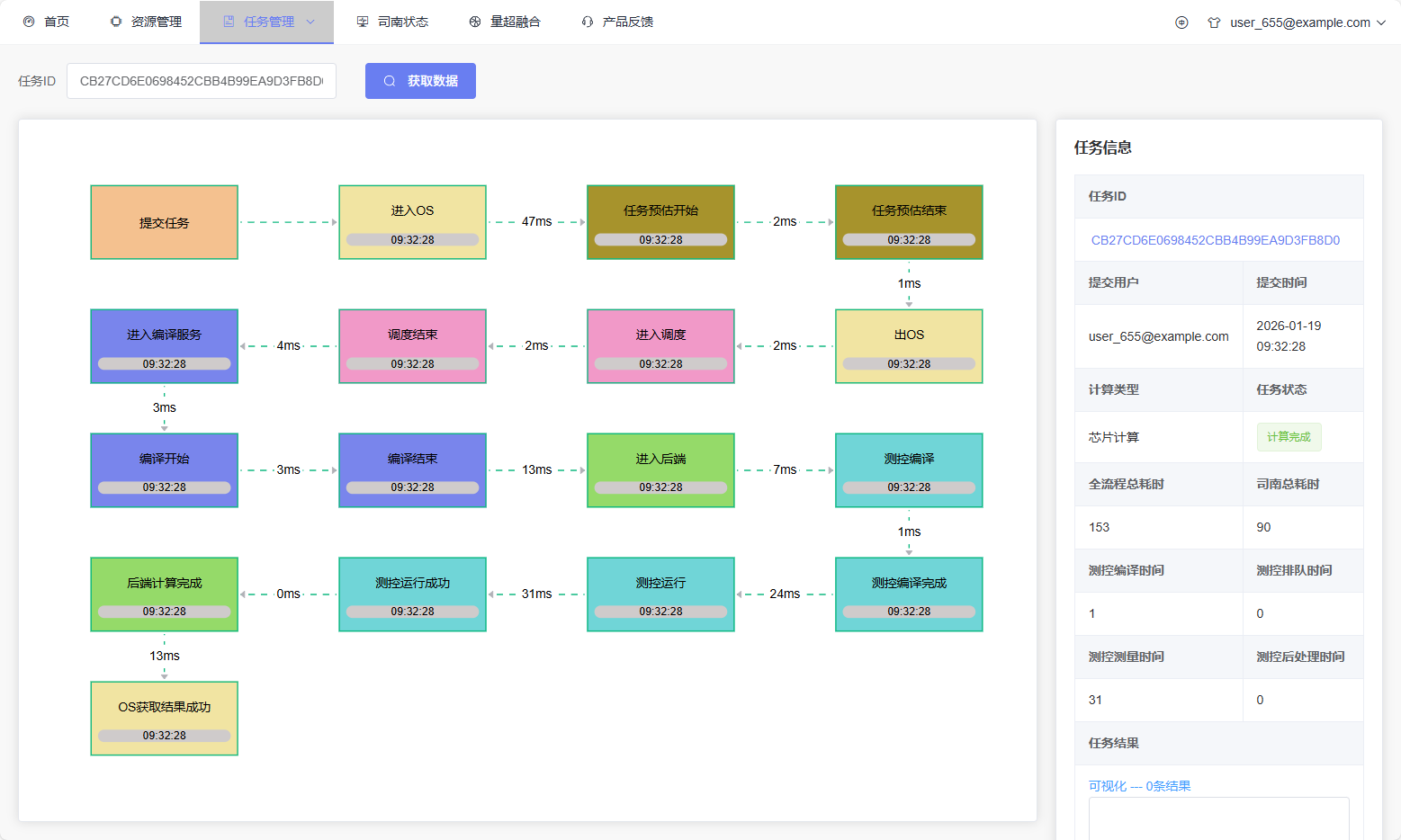Viewport: 1401px width, 840px height.
Task: Click the 任务ID input field
Action: point(201,81)
